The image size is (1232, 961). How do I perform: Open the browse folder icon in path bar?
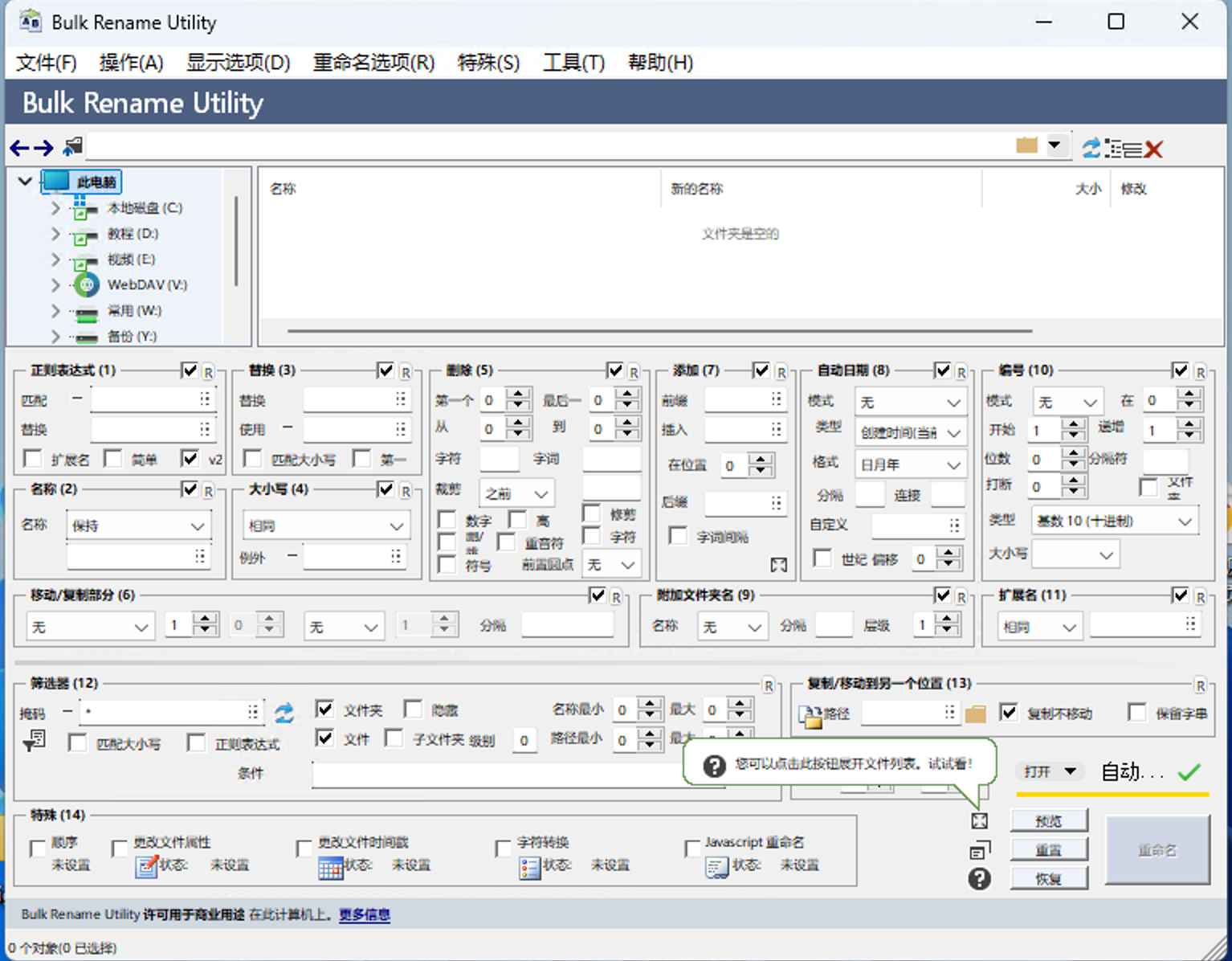coord(1026,145)
